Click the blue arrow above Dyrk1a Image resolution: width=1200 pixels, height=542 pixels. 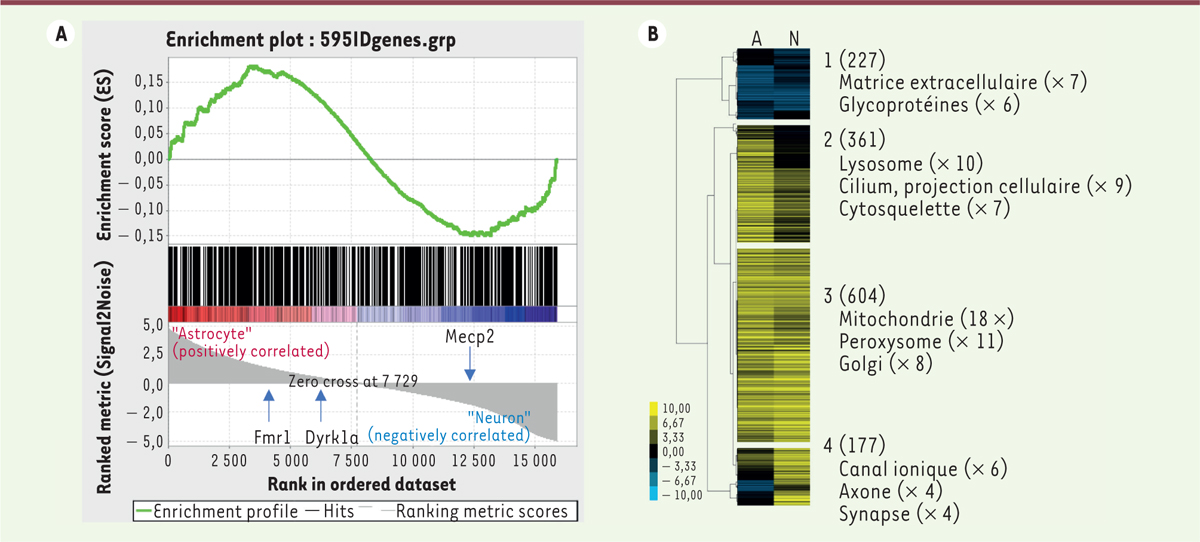(x=321, y=405)
